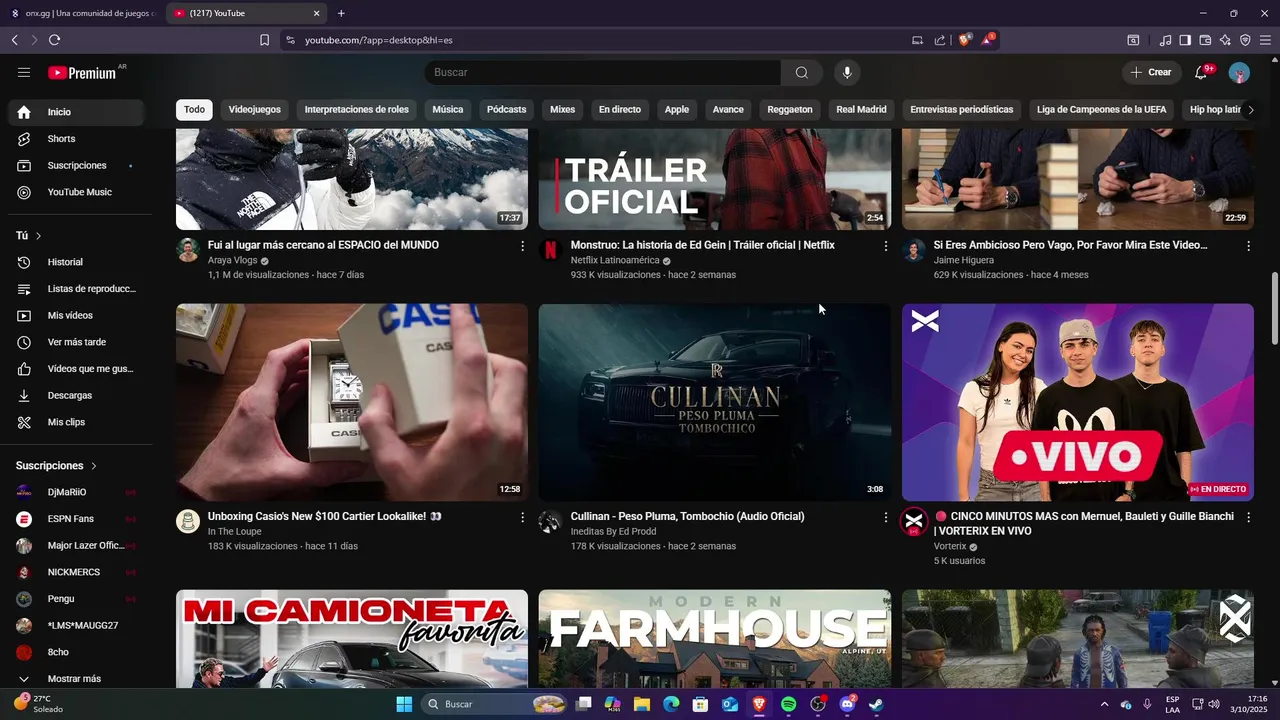This screenshot has height=720, width=1280.
Task: Open options for Si Eres Ambicioso video
Action: coord(1248,245)
